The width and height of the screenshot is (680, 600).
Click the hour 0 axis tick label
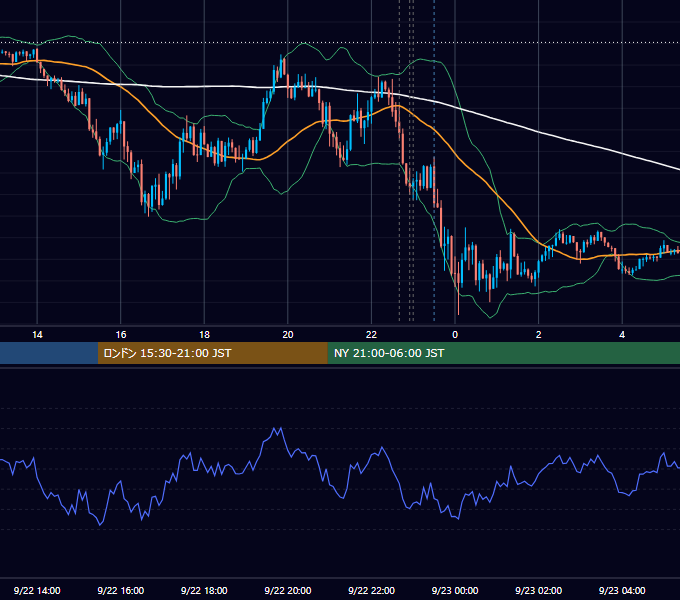(x=455, y=335)
